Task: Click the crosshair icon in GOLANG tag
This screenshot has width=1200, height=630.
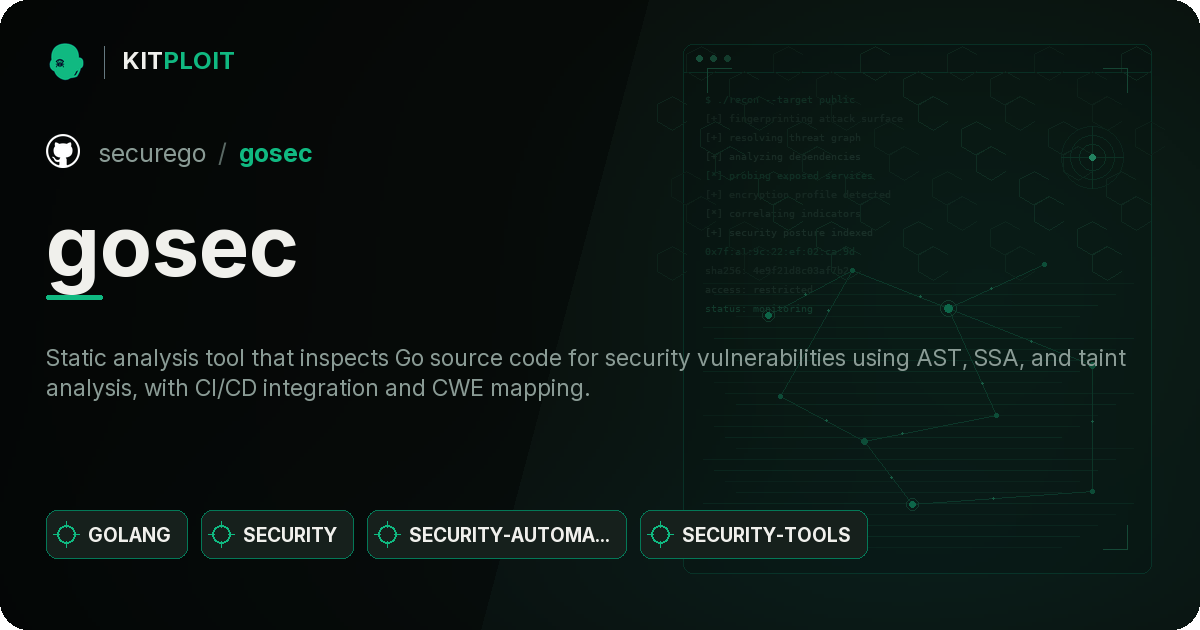Action: coord(67,534)
